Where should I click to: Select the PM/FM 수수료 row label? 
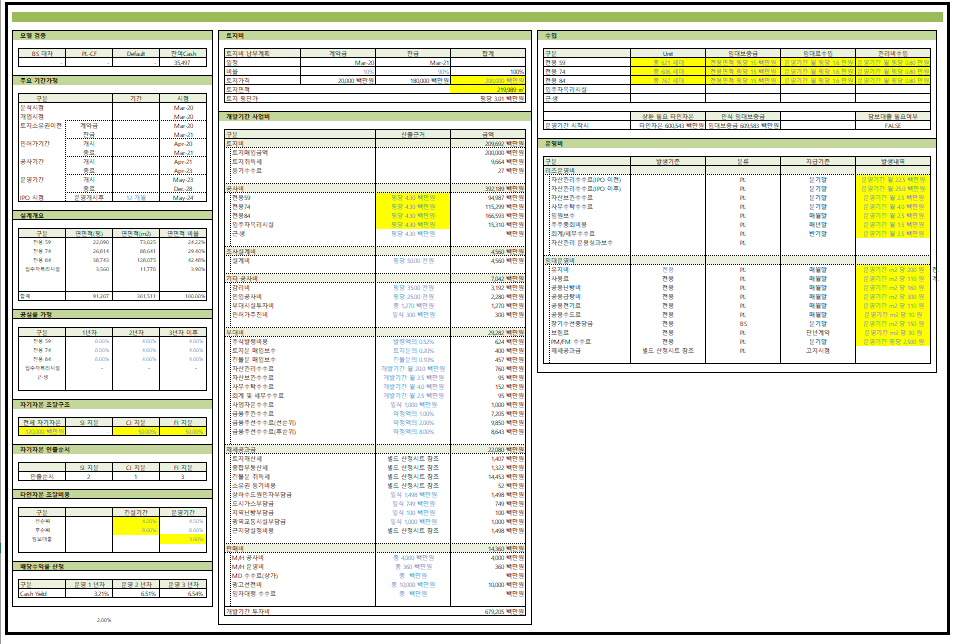[571, 342]
